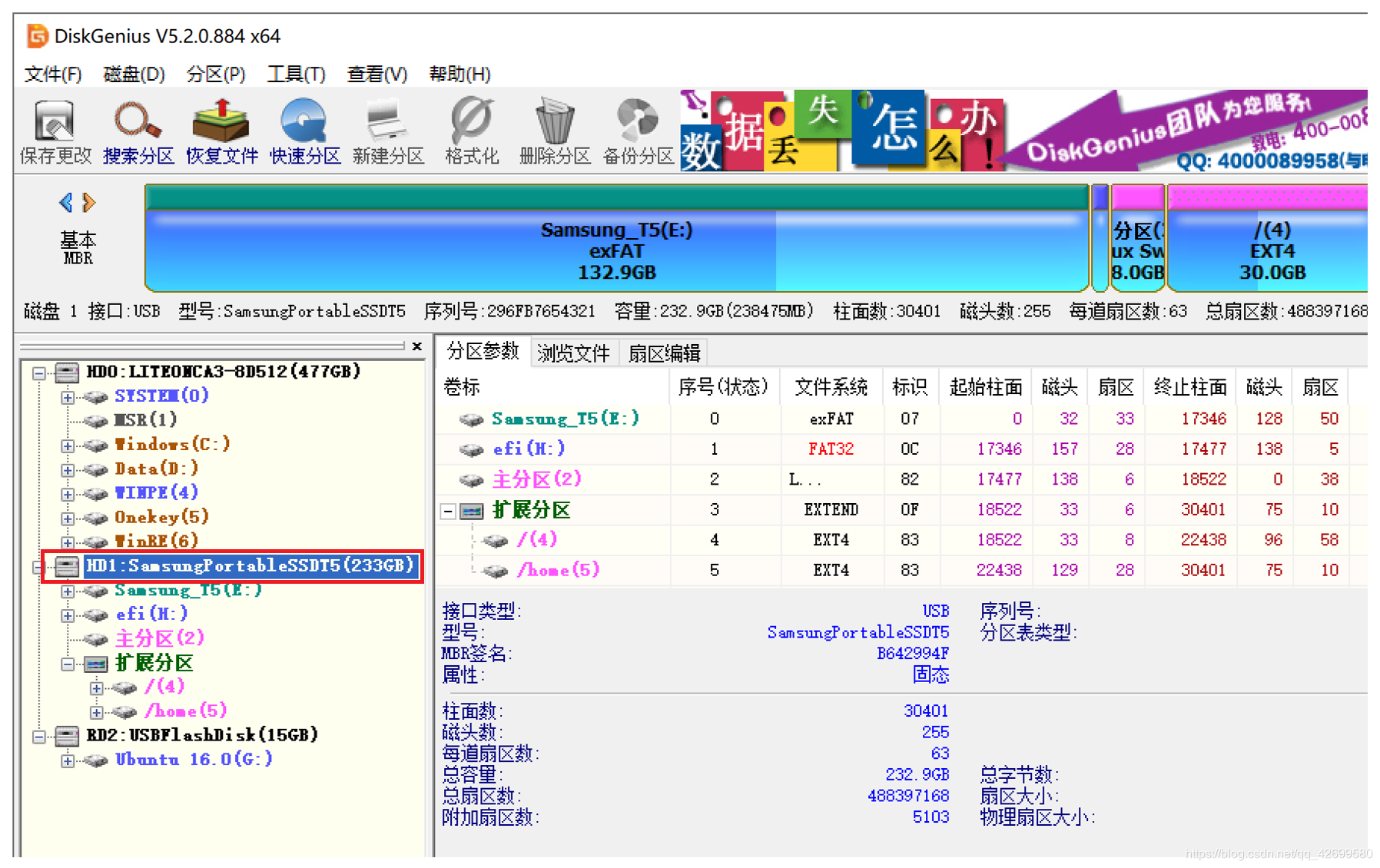Click the 文件系统 column header

pyautogui.click(x=831, y=387)
